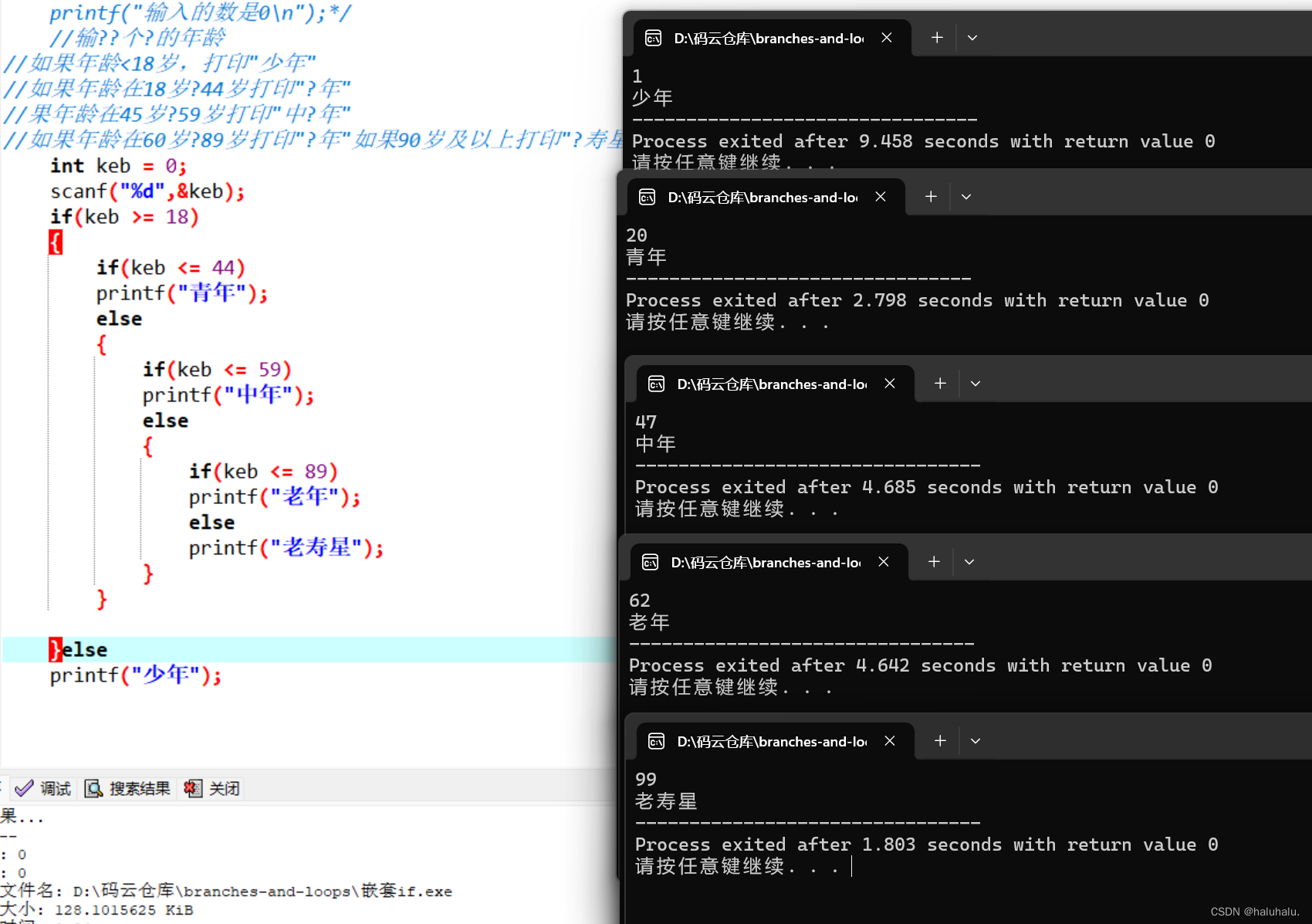1312x924 pixels.
Task: Select the D:\码云仓库 tab title in the 青年 terminal
Action: [763, 198]
